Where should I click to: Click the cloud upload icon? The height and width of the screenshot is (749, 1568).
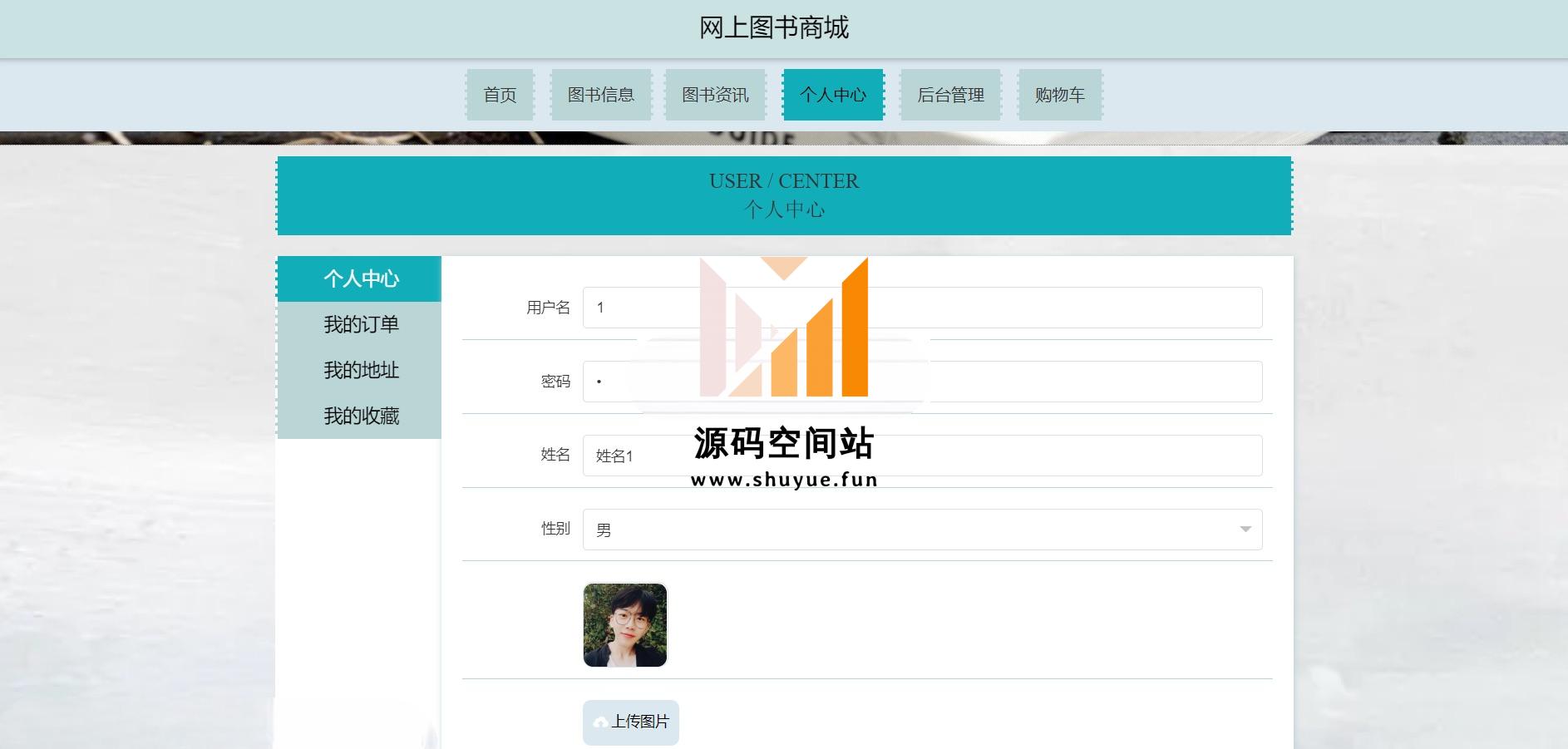(x=600, y=722)
